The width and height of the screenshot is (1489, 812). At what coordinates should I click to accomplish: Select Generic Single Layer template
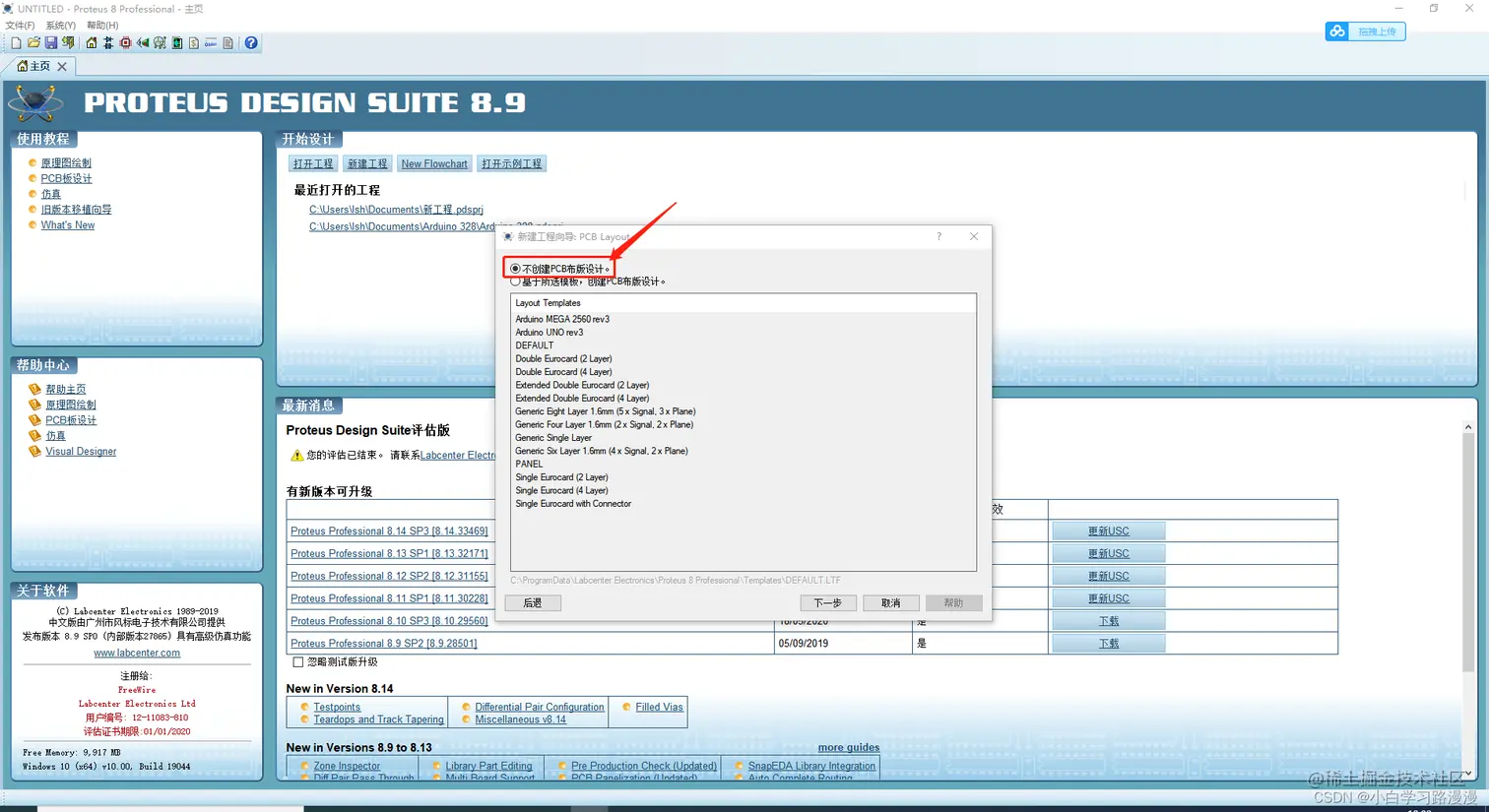pos(553,438)
